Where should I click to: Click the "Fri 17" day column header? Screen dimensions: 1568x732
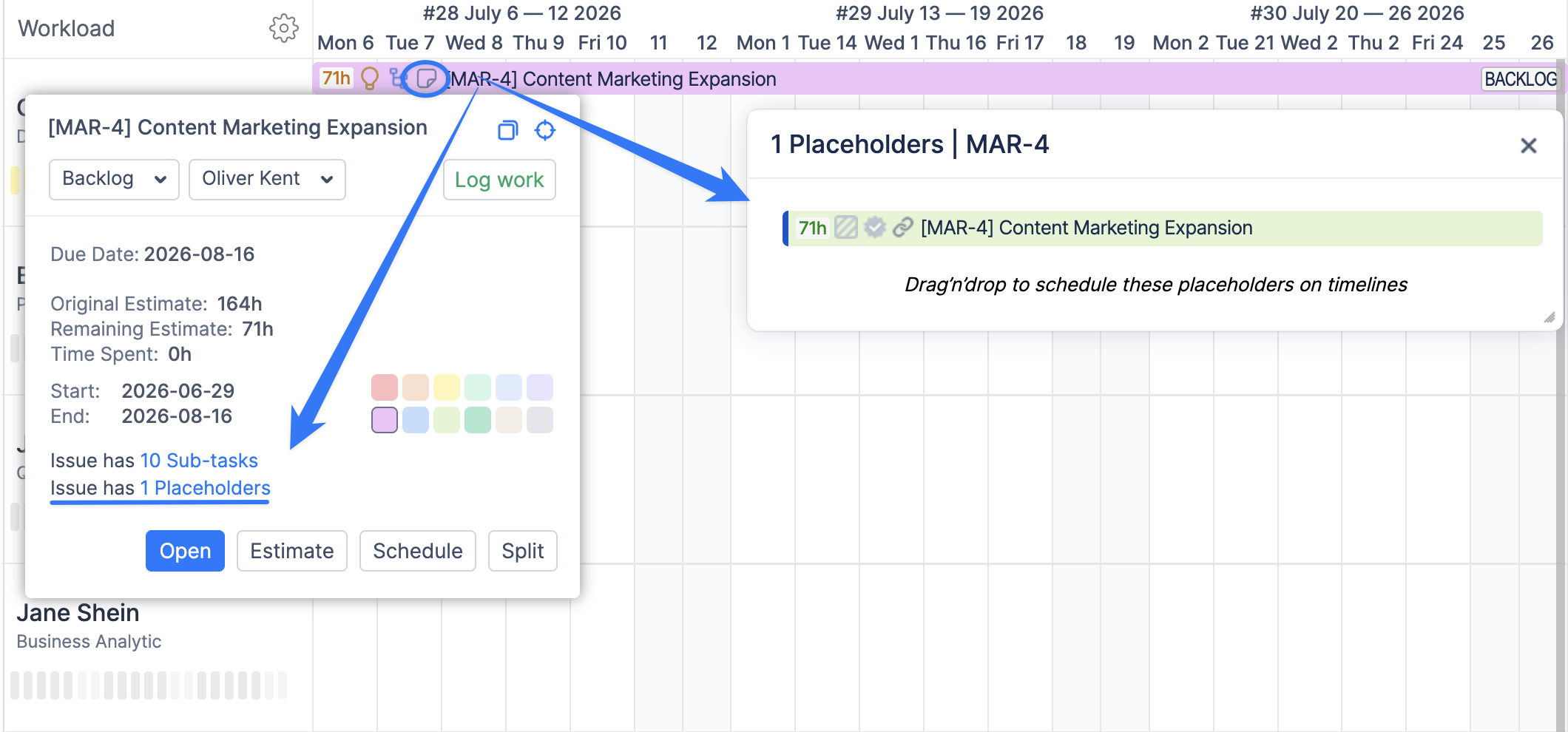1020,43
